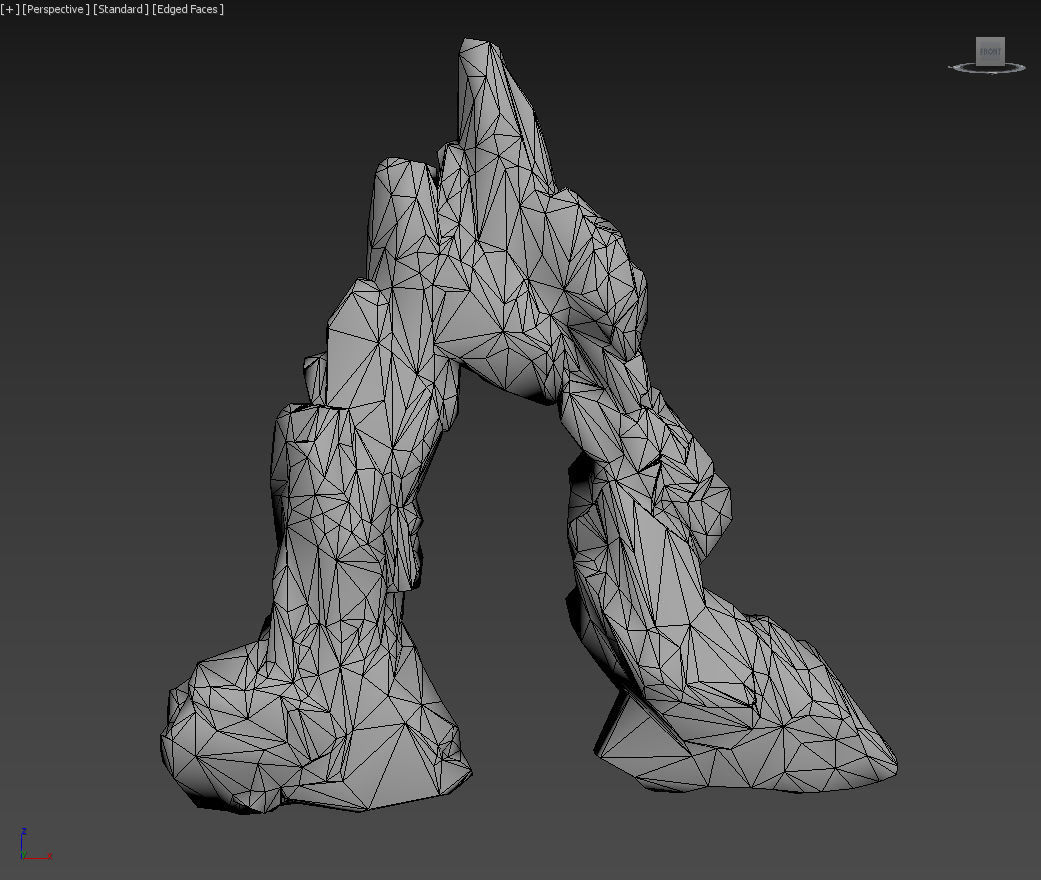
Task: Click the ViewCube Front face
Action: 990,51
